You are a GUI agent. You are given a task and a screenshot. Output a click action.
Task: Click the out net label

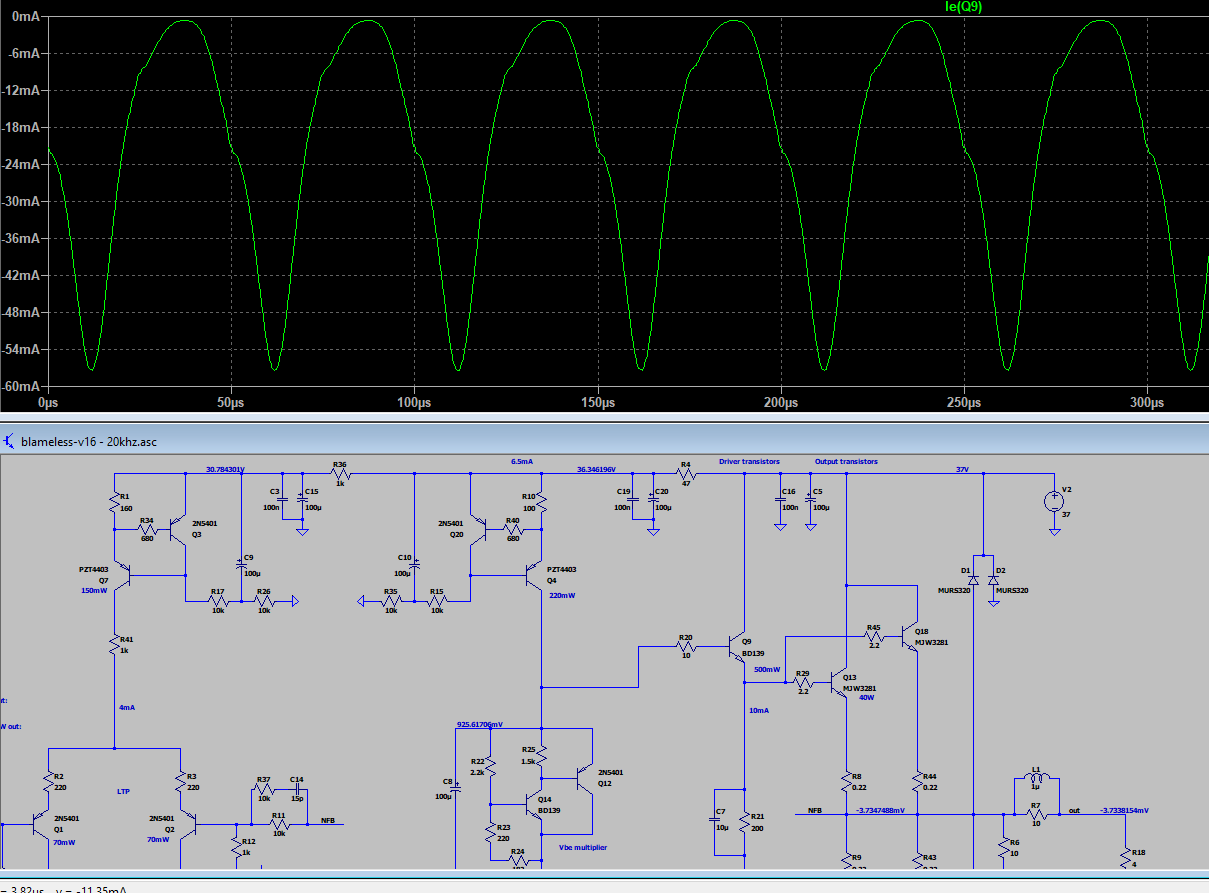click(x=1074, y=810)
